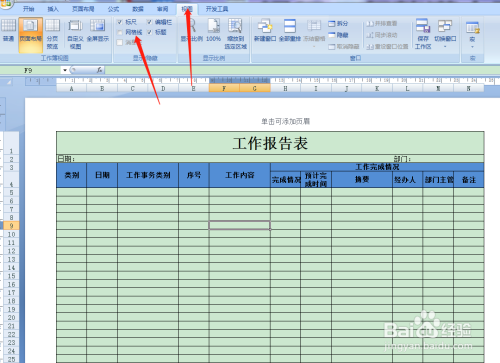Click the 工作事务类别 heading cell

click(x=148, y=175)
